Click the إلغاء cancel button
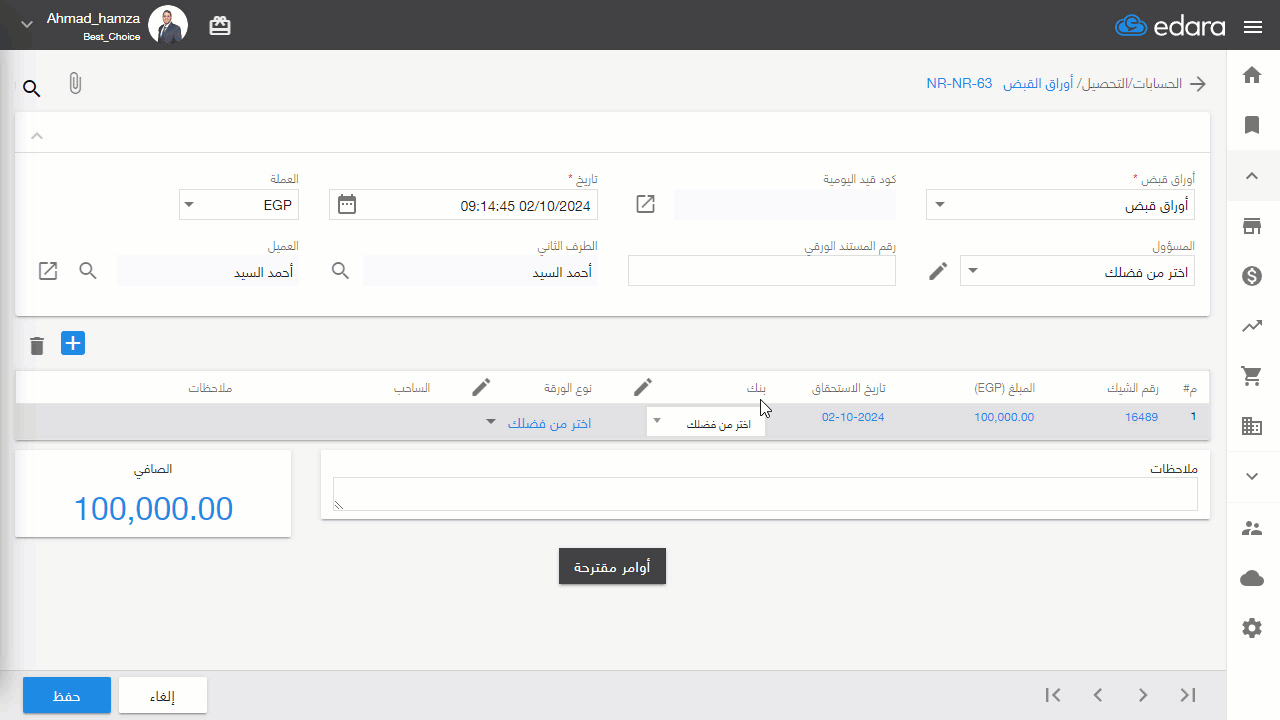The width and height of the screenshot is (1280, 720). coord(163,695)
